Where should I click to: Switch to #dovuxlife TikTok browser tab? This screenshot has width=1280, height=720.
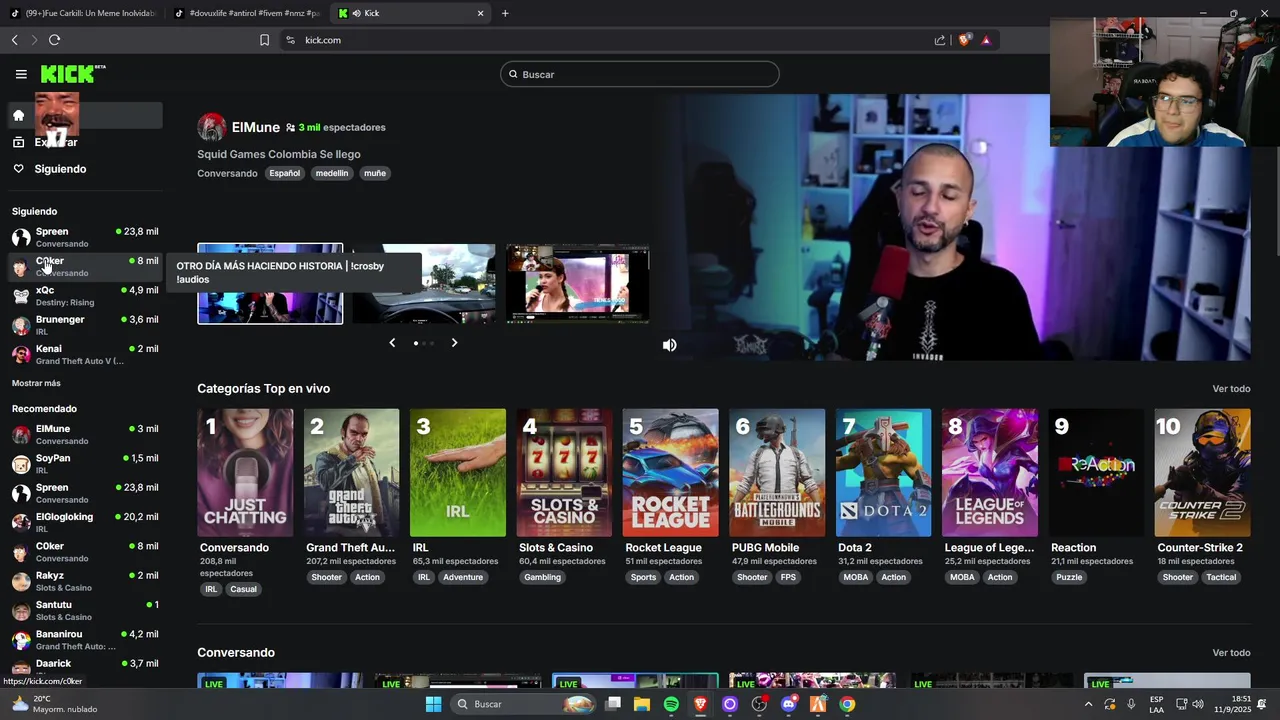[x=247, y=13]
